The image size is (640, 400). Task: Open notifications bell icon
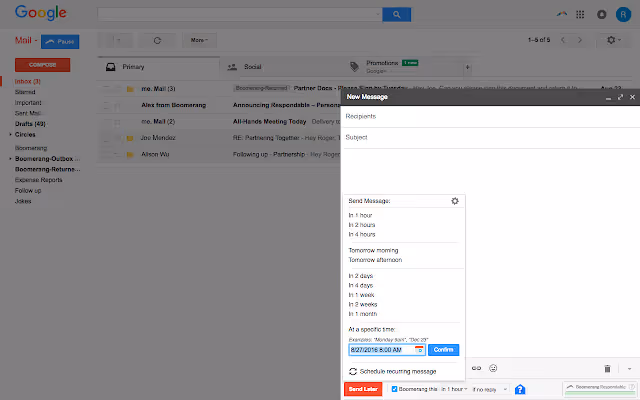click(602, 15)
